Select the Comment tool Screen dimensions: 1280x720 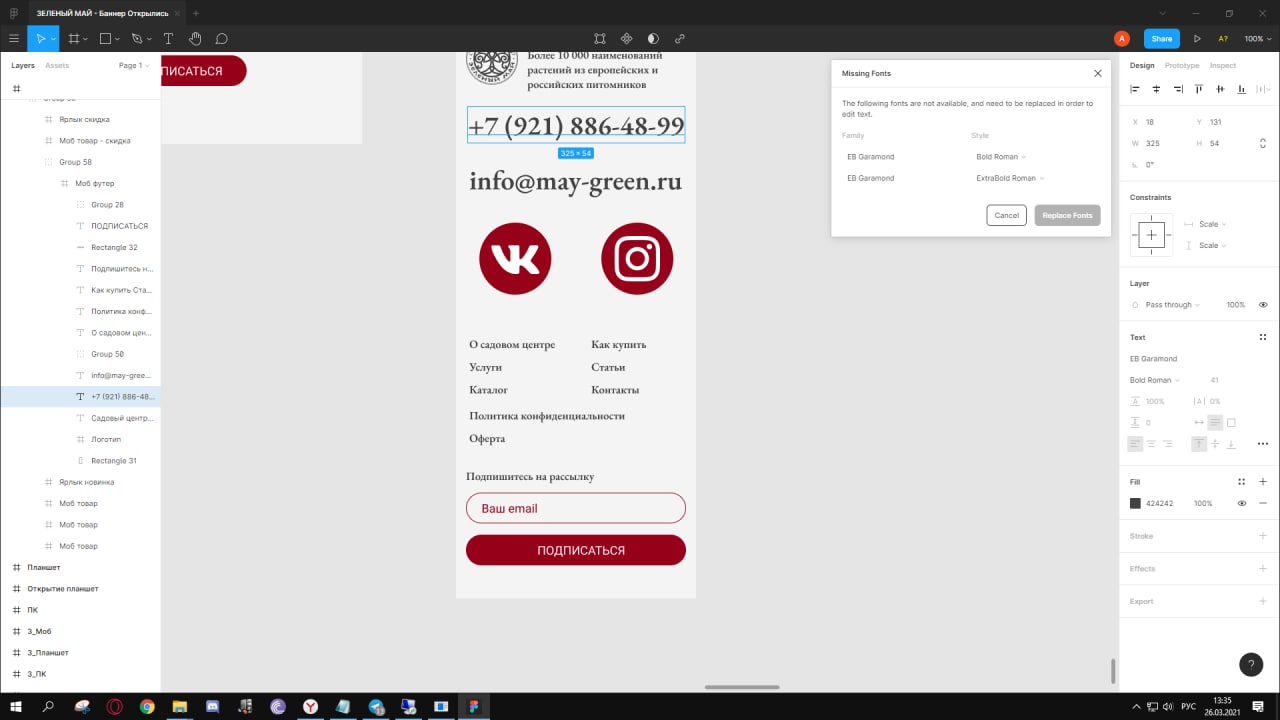(x=222, y=39)
